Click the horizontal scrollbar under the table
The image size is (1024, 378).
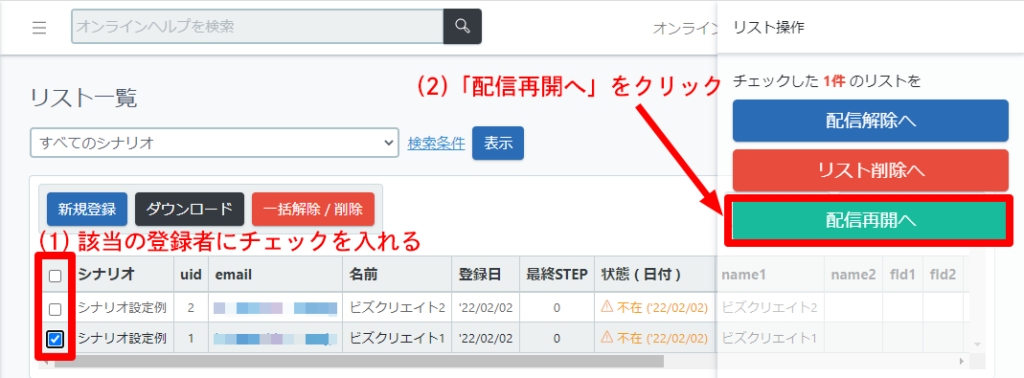click(359, 361)
